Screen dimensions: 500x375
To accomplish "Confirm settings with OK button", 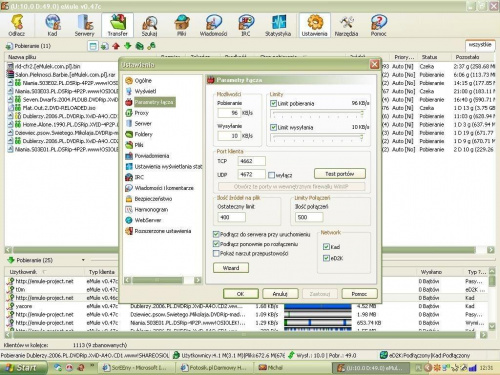I will pyautogui.click(x=241, y=294).
